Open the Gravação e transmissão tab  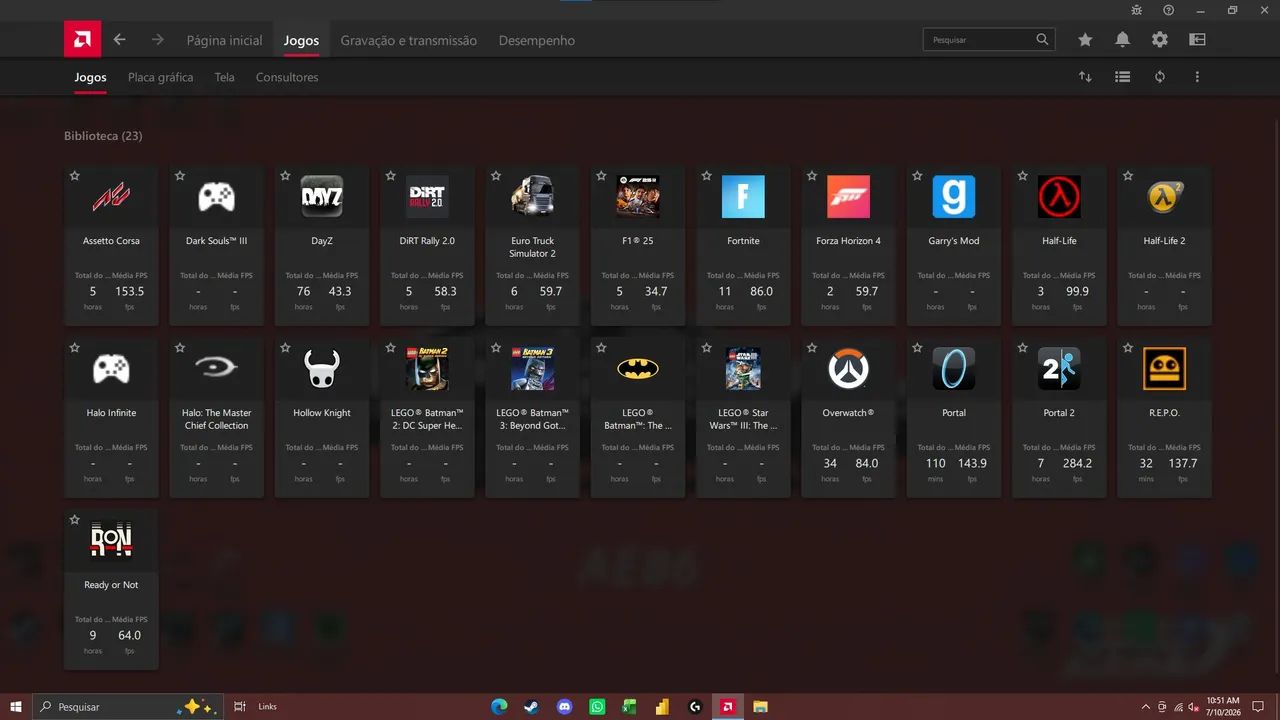(409, 41)
